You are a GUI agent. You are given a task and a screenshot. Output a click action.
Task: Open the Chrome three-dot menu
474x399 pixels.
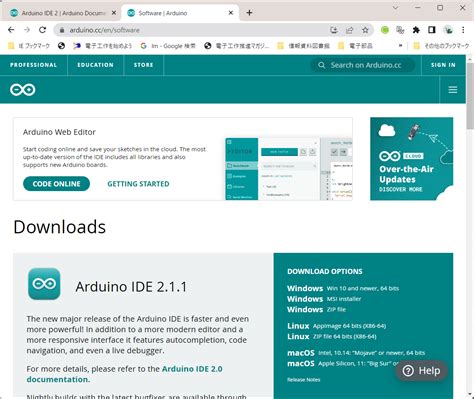coord(463,30)
